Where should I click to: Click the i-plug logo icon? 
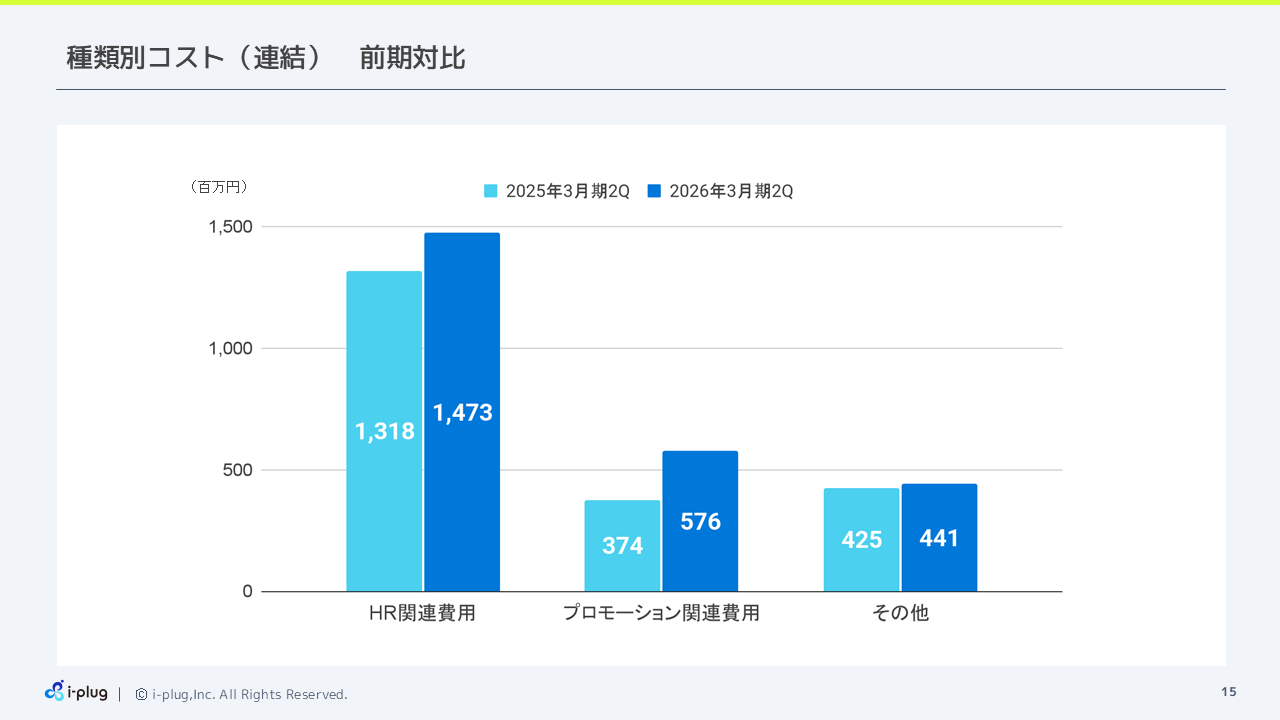(55, 691)
